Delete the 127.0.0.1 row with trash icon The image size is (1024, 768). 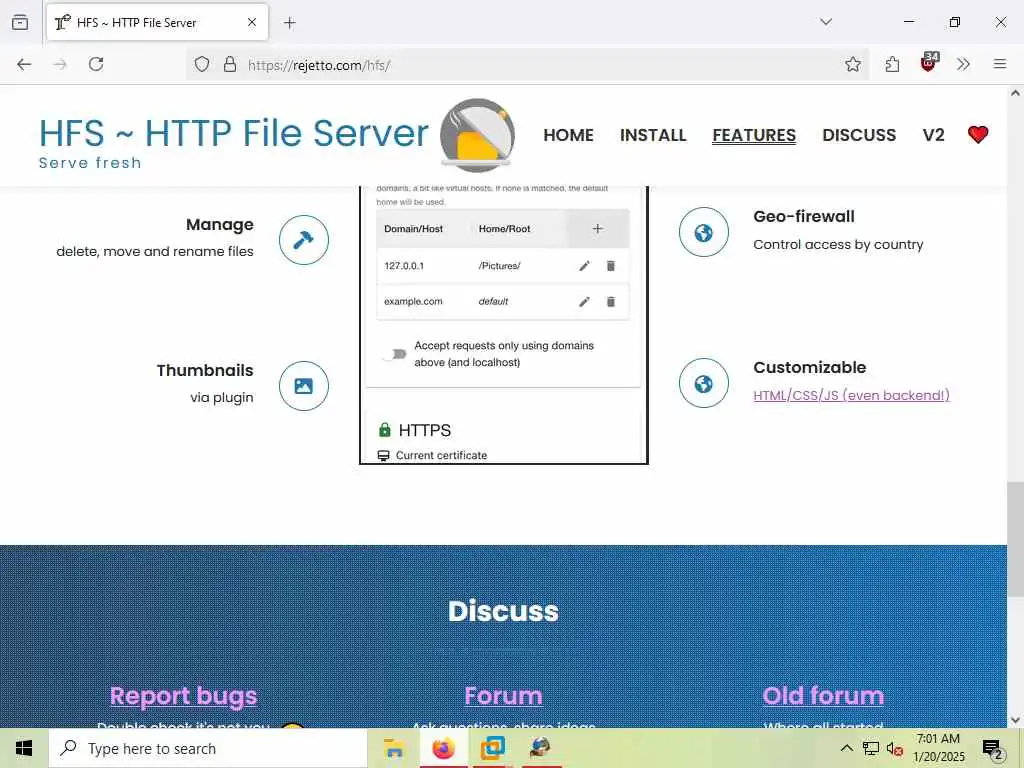(611, 266)
